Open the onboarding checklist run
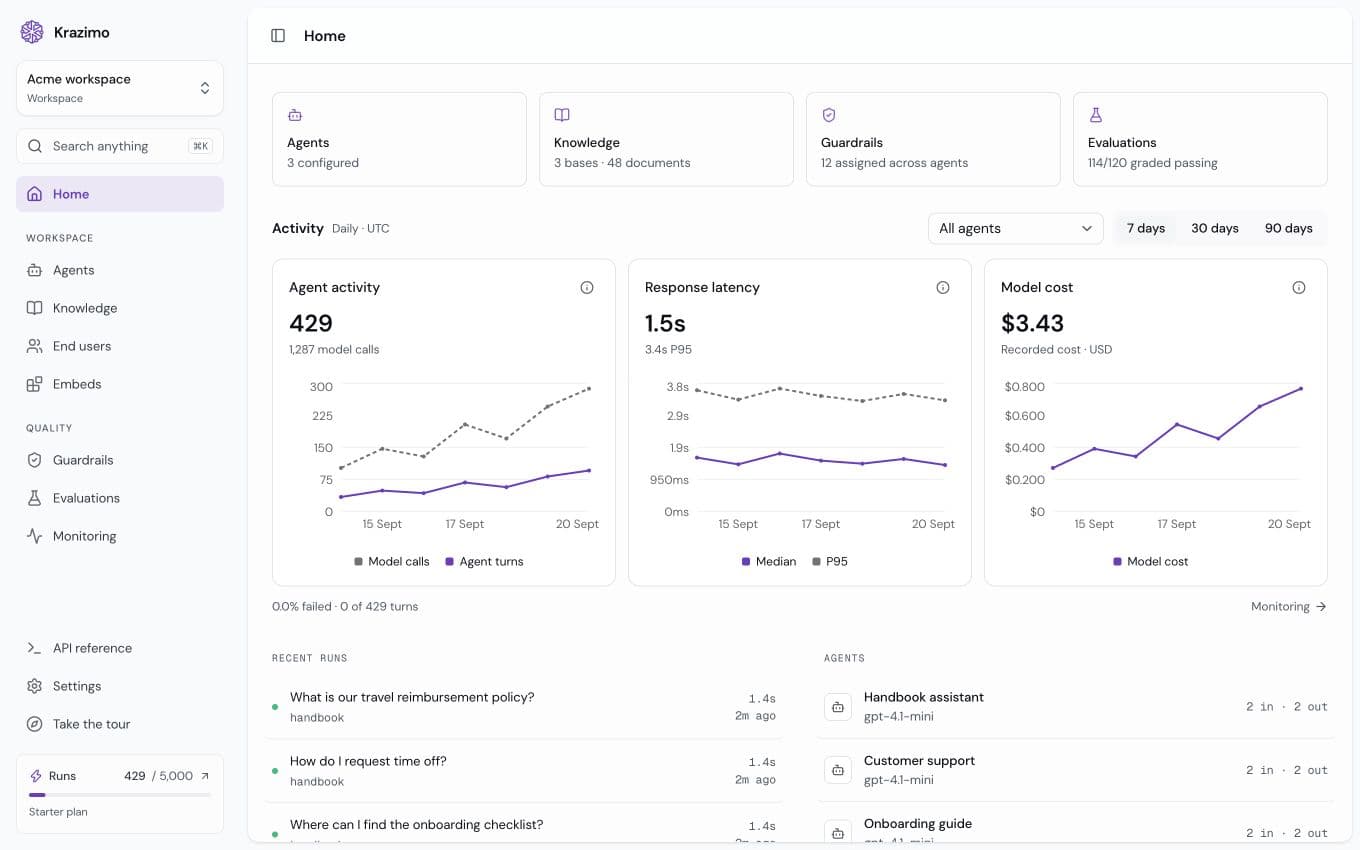The width and height of the screenshot is (1360, 850). click(524, 823)
